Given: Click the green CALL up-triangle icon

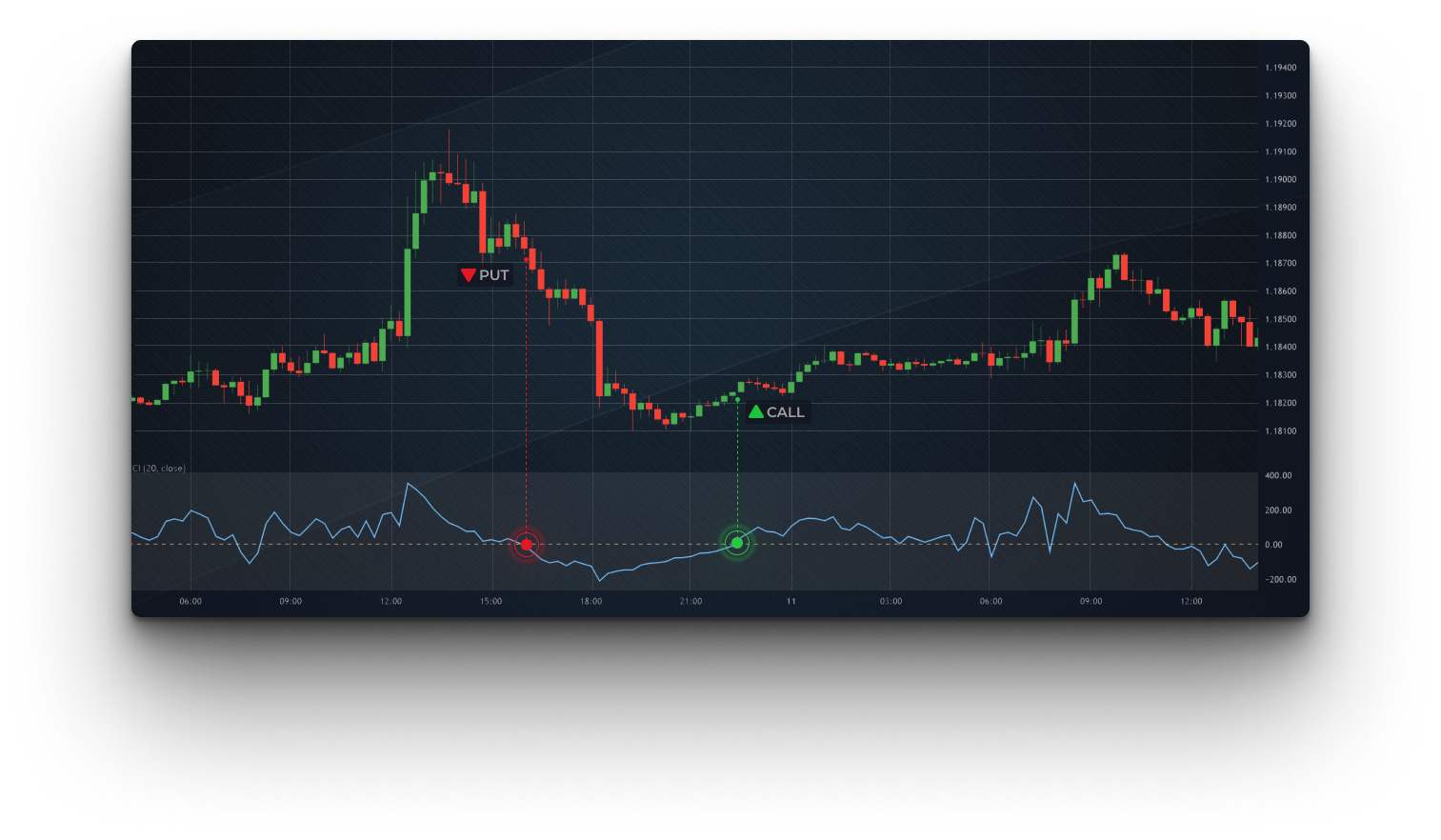Looking at the screenshot, I should 756,412.
